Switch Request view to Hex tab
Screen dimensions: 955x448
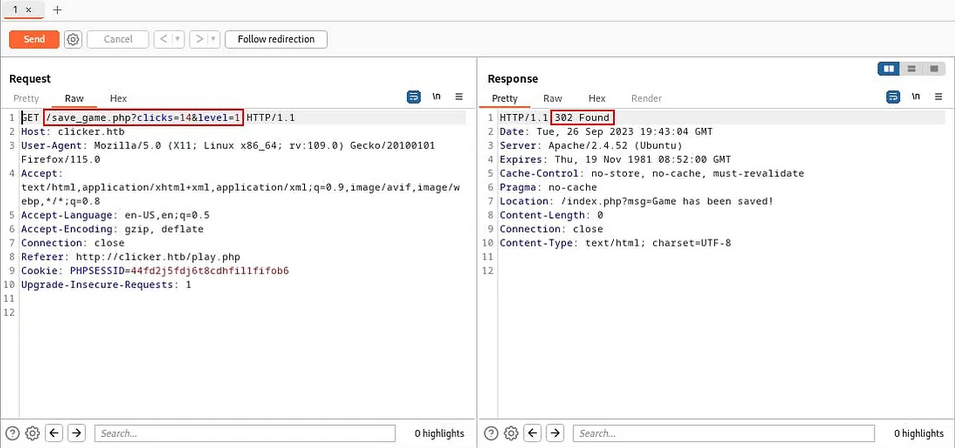118,98
